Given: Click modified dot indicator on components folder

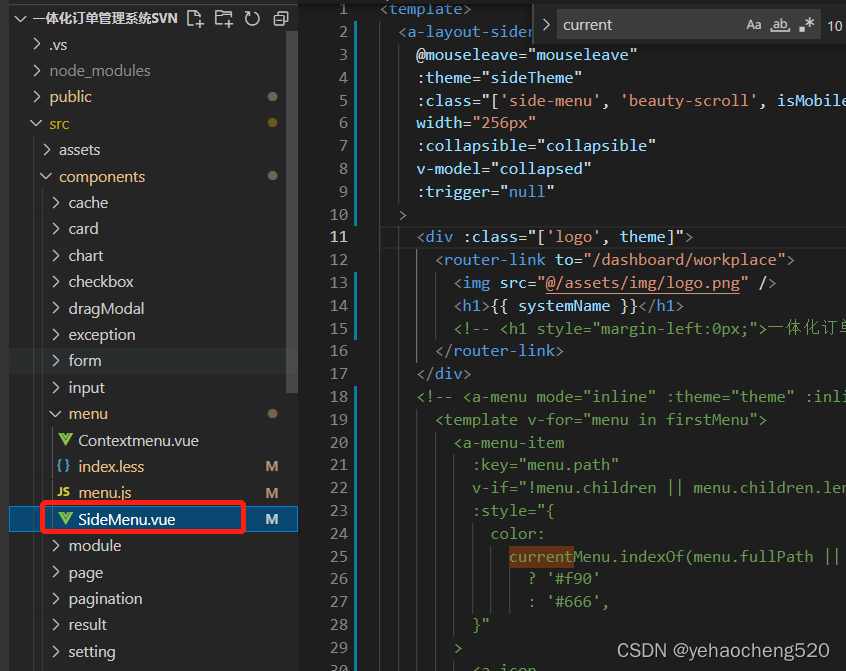Looking at the screenshot, I should click(272, 175).
